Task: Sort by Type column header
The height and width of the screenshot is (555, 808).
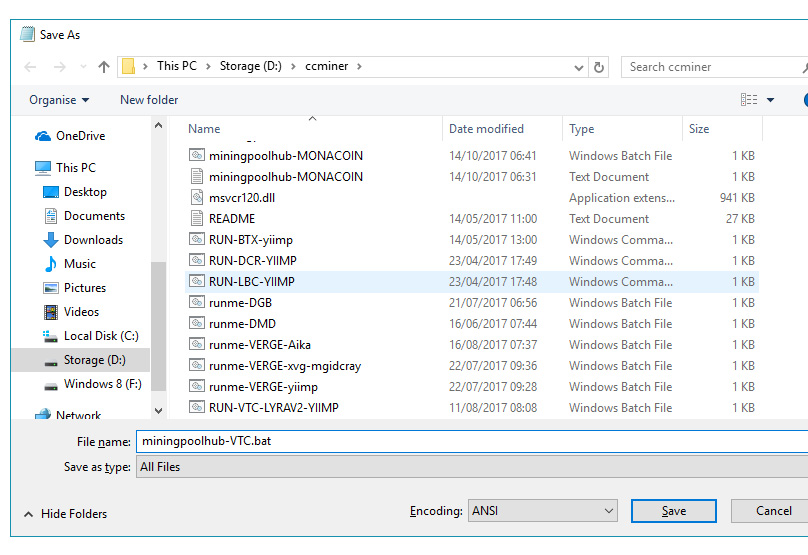Action: coord(581,129)
